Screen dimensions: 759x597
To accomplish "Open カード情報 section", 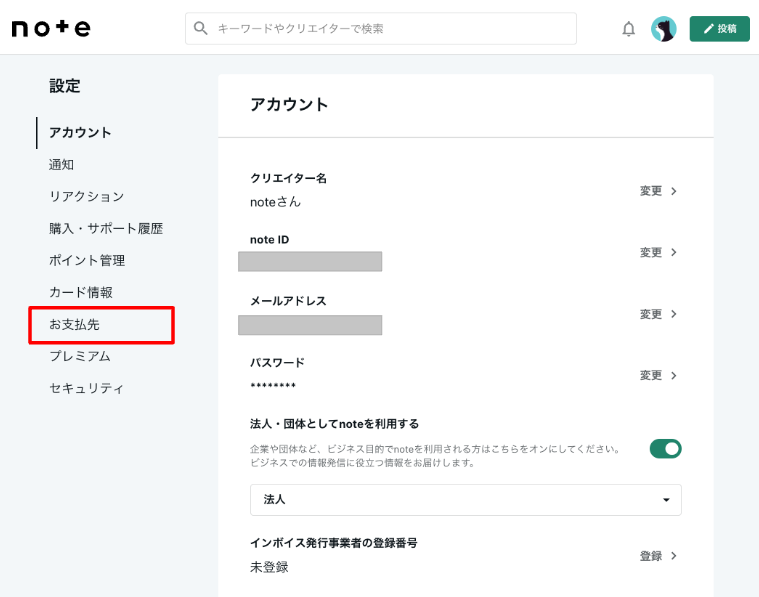I will tap(81, 292).
